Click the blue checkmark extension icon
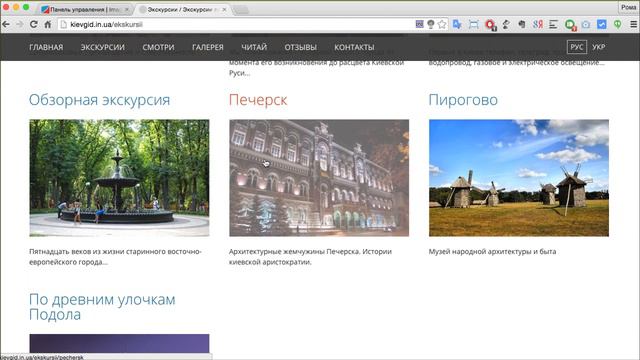The height and width of the screenshot is (360, 640). (602, 24)
